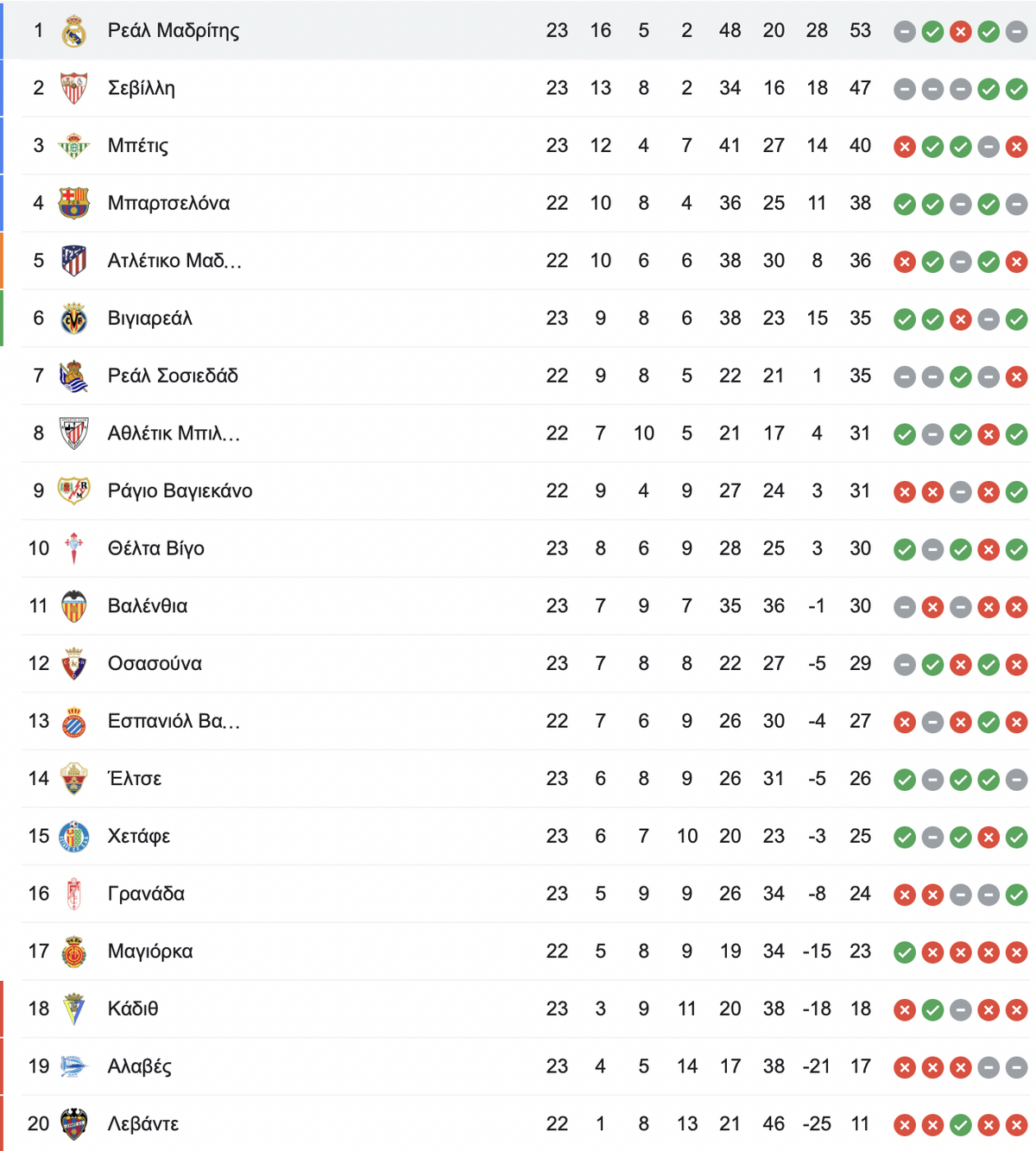Open the Θέλτα Βίγο team link
The height and width of the screenshot is (1151, 1036).
coord(155,548)
